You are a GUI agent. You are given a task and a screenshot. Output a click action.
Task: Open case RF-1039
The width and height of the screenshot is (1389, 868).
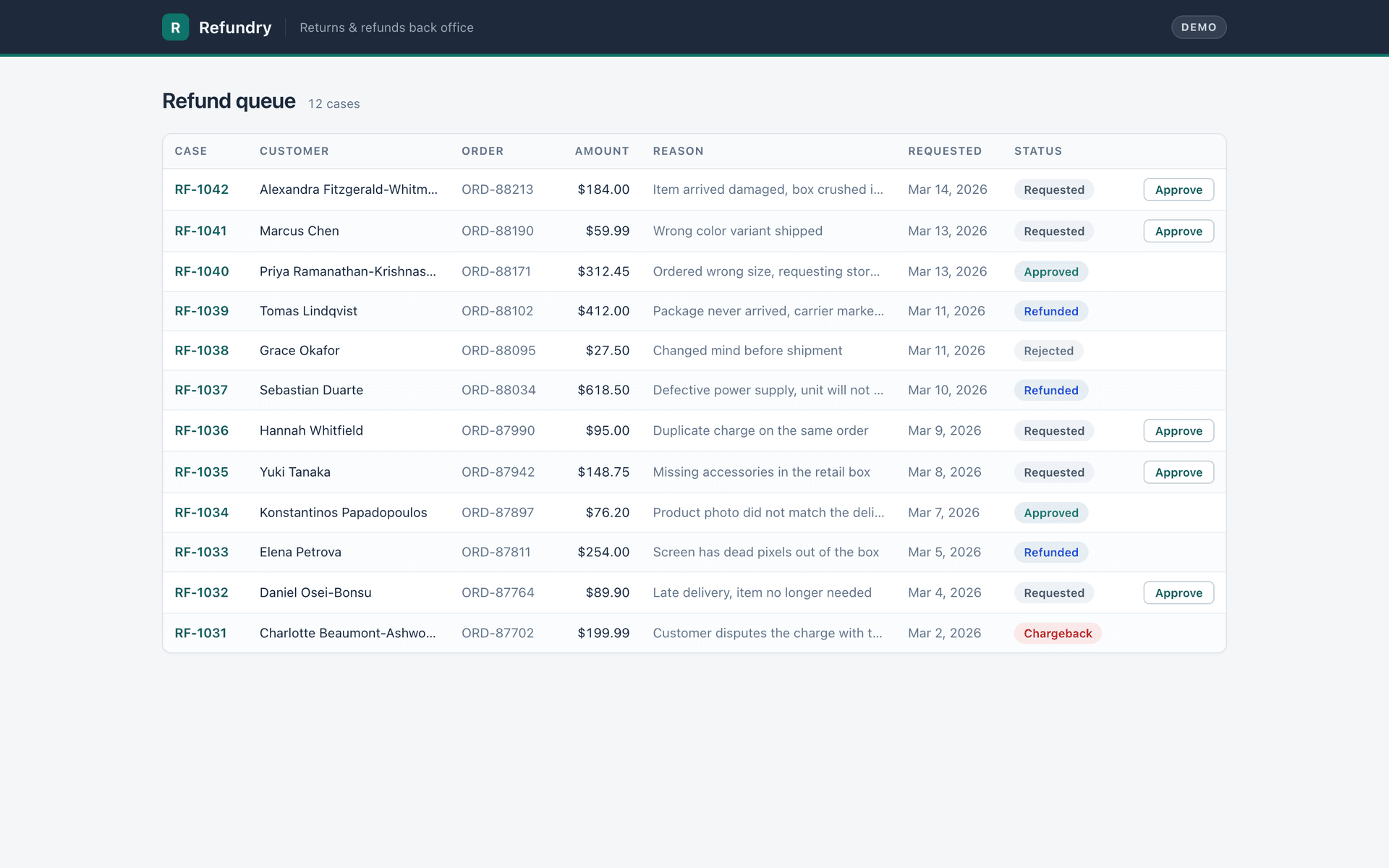click(x=202, y=311)
